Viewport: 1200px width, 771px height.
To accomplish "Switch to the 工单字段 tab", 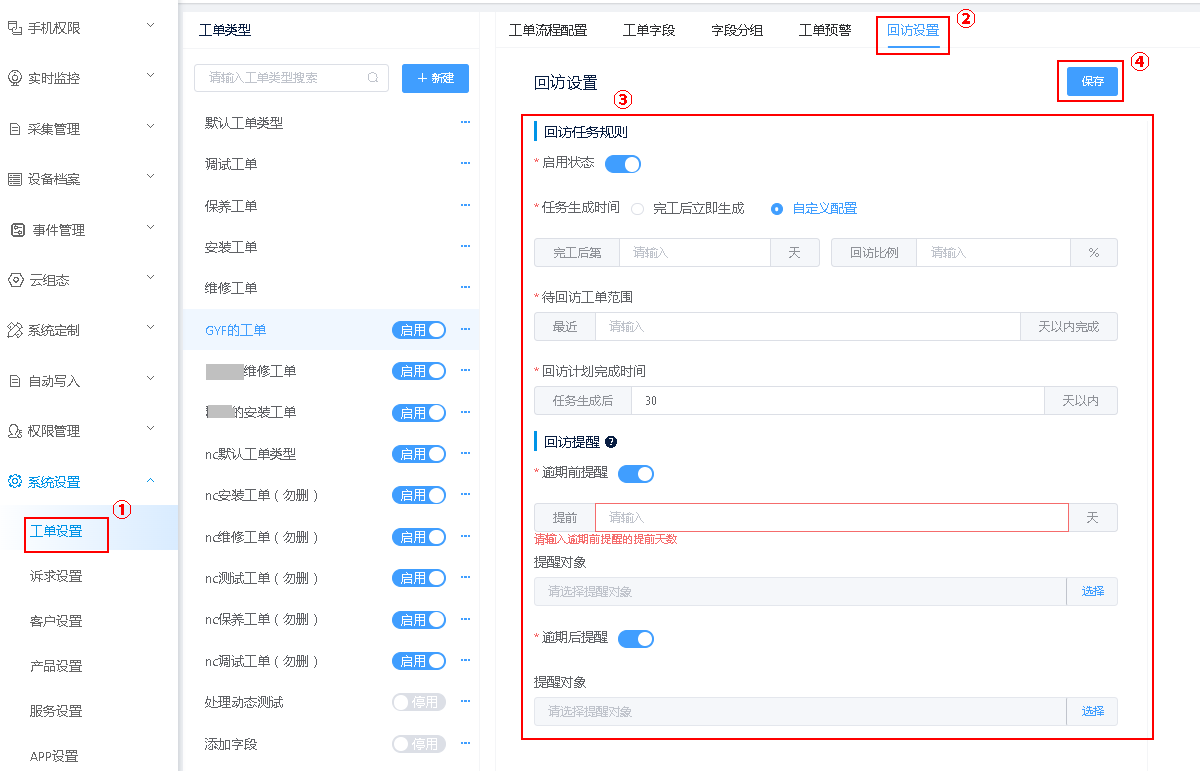I will click(649, 30).
